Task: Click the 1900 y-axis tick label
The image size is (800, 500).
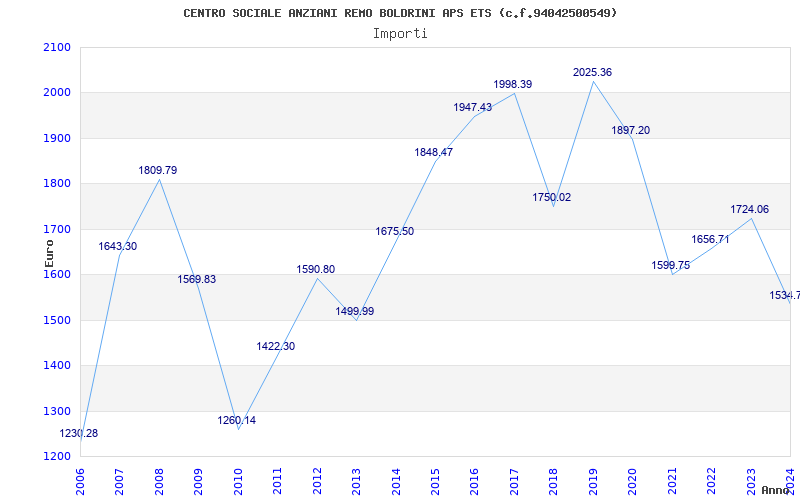Action: pyautogui.click(x=57, y=138)
